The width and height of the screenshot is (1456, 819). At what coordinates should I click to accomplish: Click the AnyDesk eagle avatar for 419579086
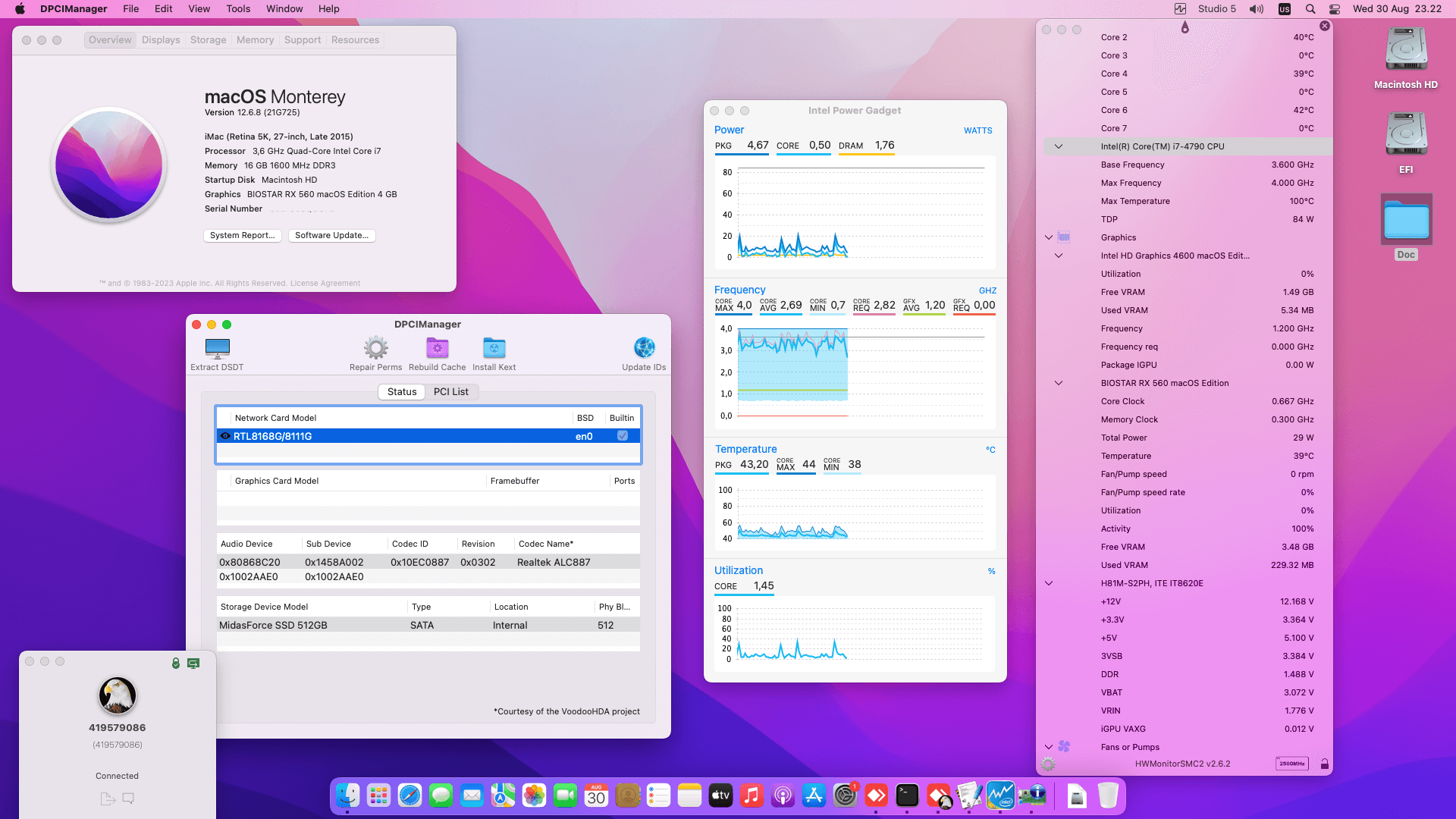(x=118, y=695)
